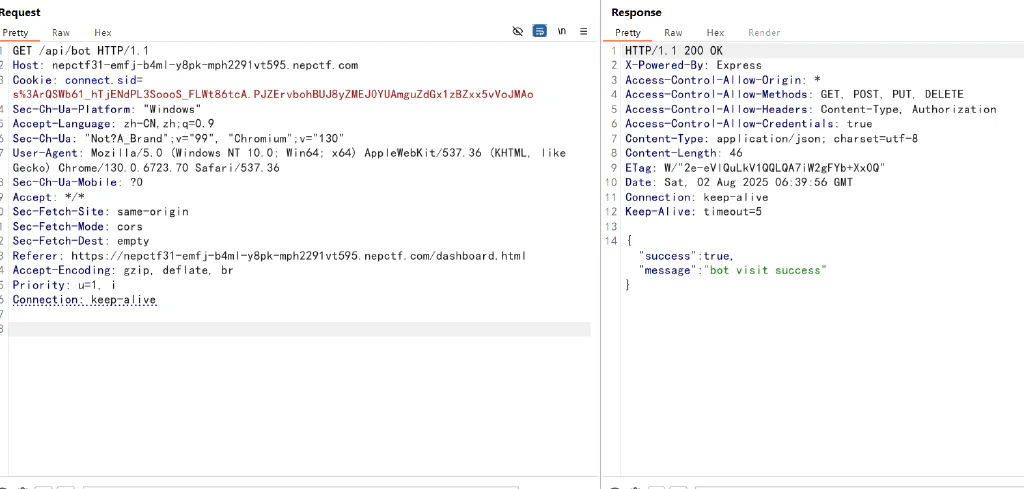Click the 'Sec-Fetch-Site: same-origin' header
Viewport: 1024px width, 489px height.
pyautogui.click(x=101, y=212)
